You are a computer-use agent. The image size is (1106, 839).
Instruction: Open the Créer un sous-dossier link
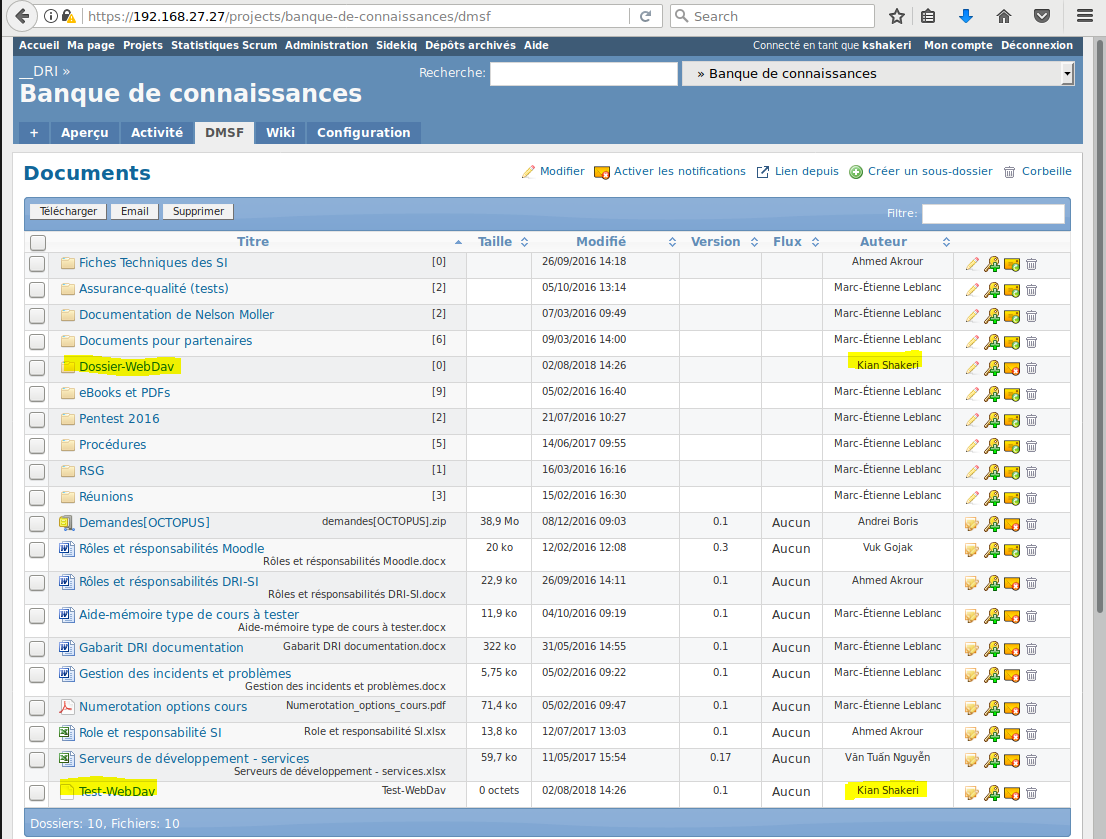[929, 171]
